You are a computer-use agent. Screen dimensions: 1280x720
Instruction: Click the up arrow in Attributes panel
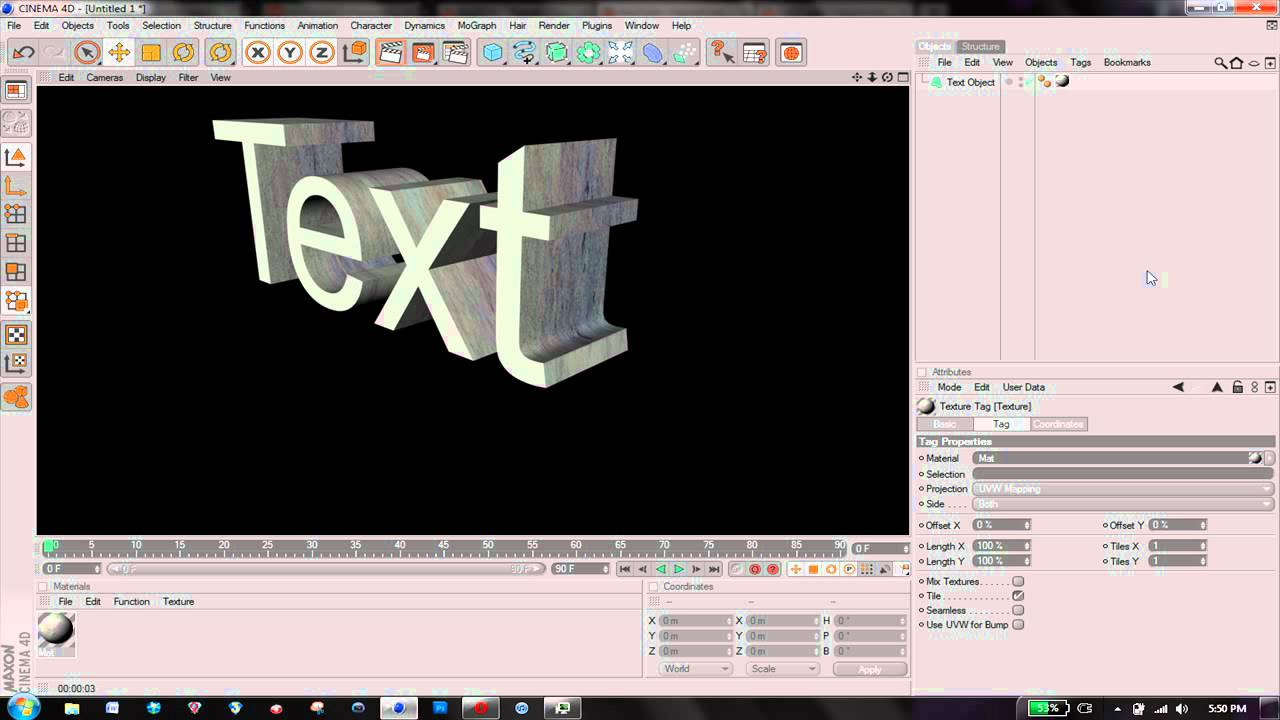click(1217, 387)
